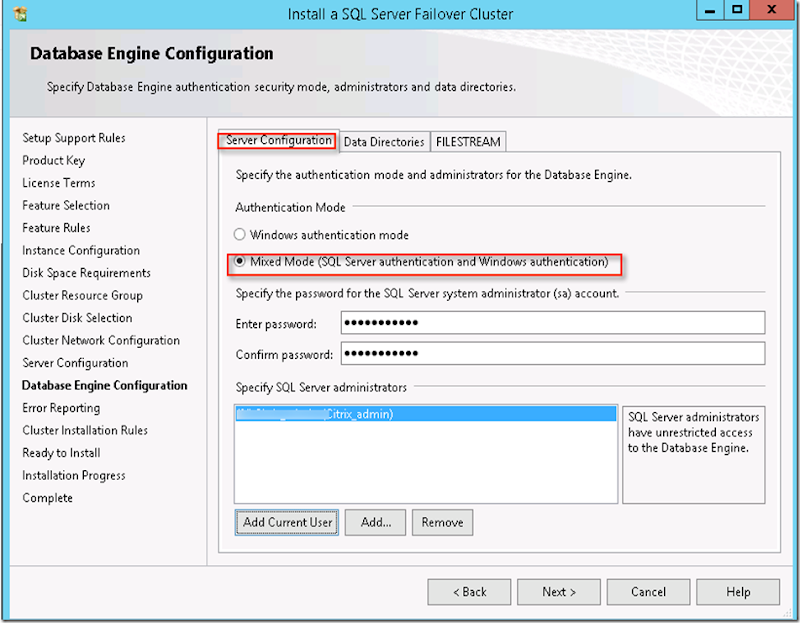This screenshot has height=623, width=800.
Task: Select Mixed Mode authentication radio button
Action: click(239, 261)
